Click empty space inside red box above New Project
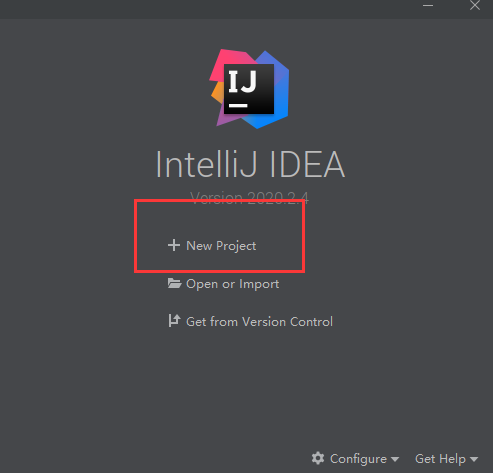493x473 pixels. (x=219, y=220)
